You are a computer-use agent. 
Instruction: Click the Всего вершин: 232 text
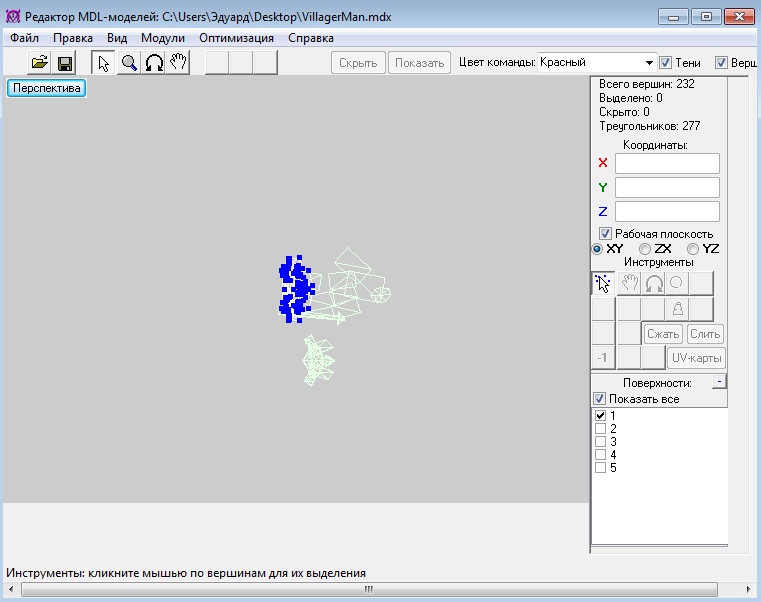point(646,84)
